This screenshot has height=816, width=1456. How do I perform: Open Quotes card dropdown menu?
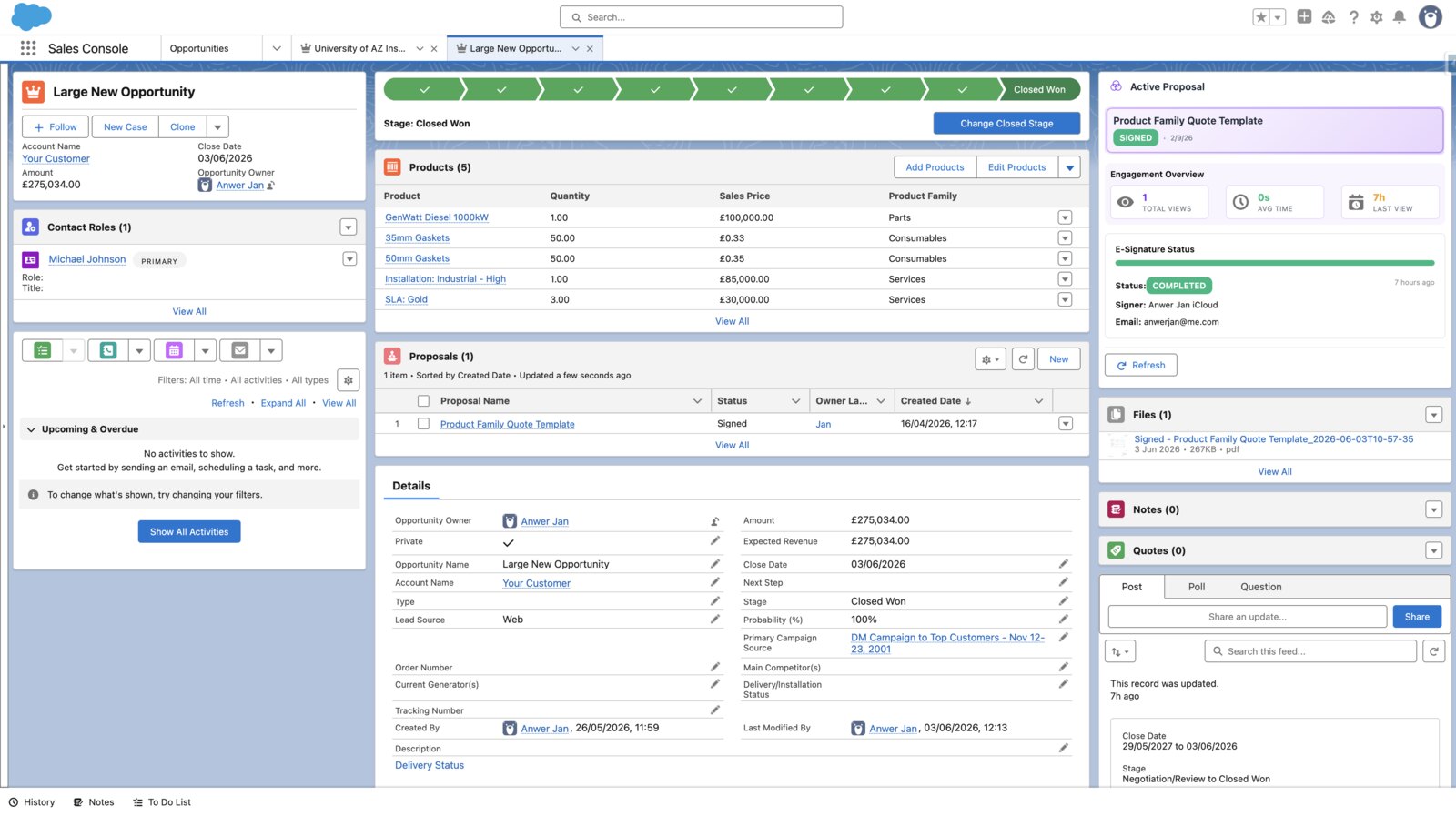(1434, 550)
